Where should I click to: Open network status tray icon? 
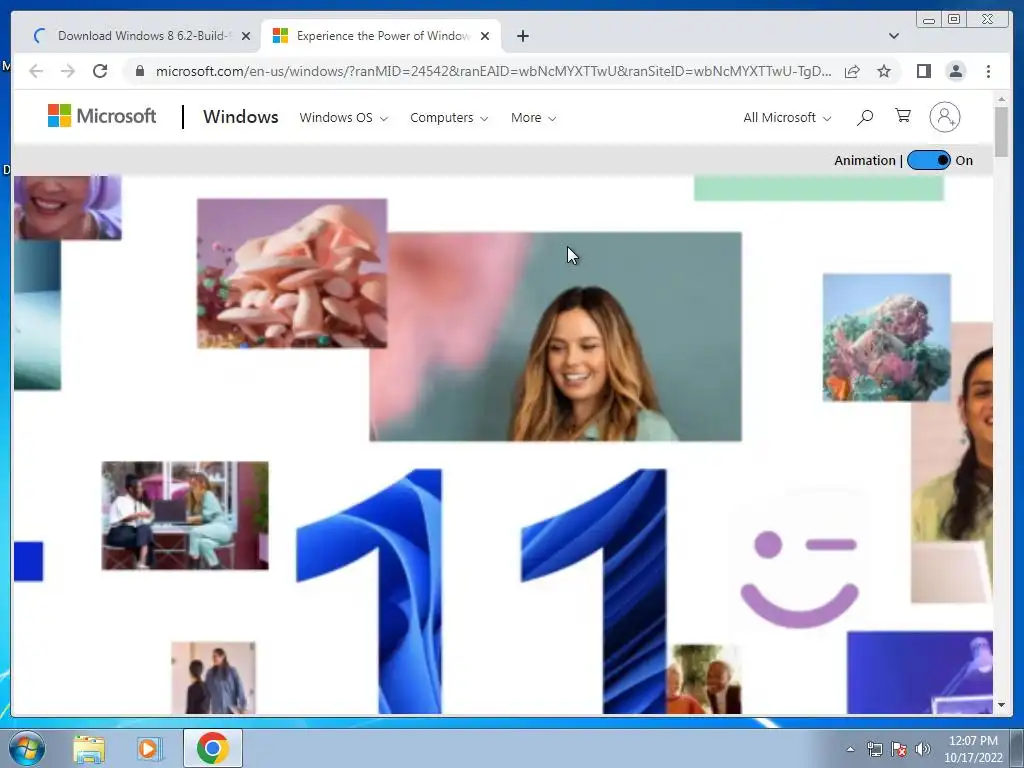click(874, 749)
